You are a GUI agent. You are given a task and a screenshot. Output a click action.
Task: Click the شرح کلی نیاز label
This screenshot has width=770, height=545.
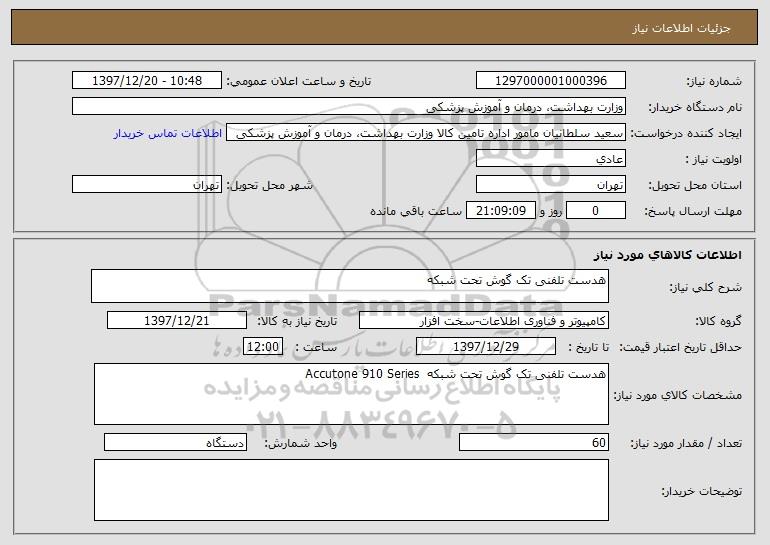(705, 287)
